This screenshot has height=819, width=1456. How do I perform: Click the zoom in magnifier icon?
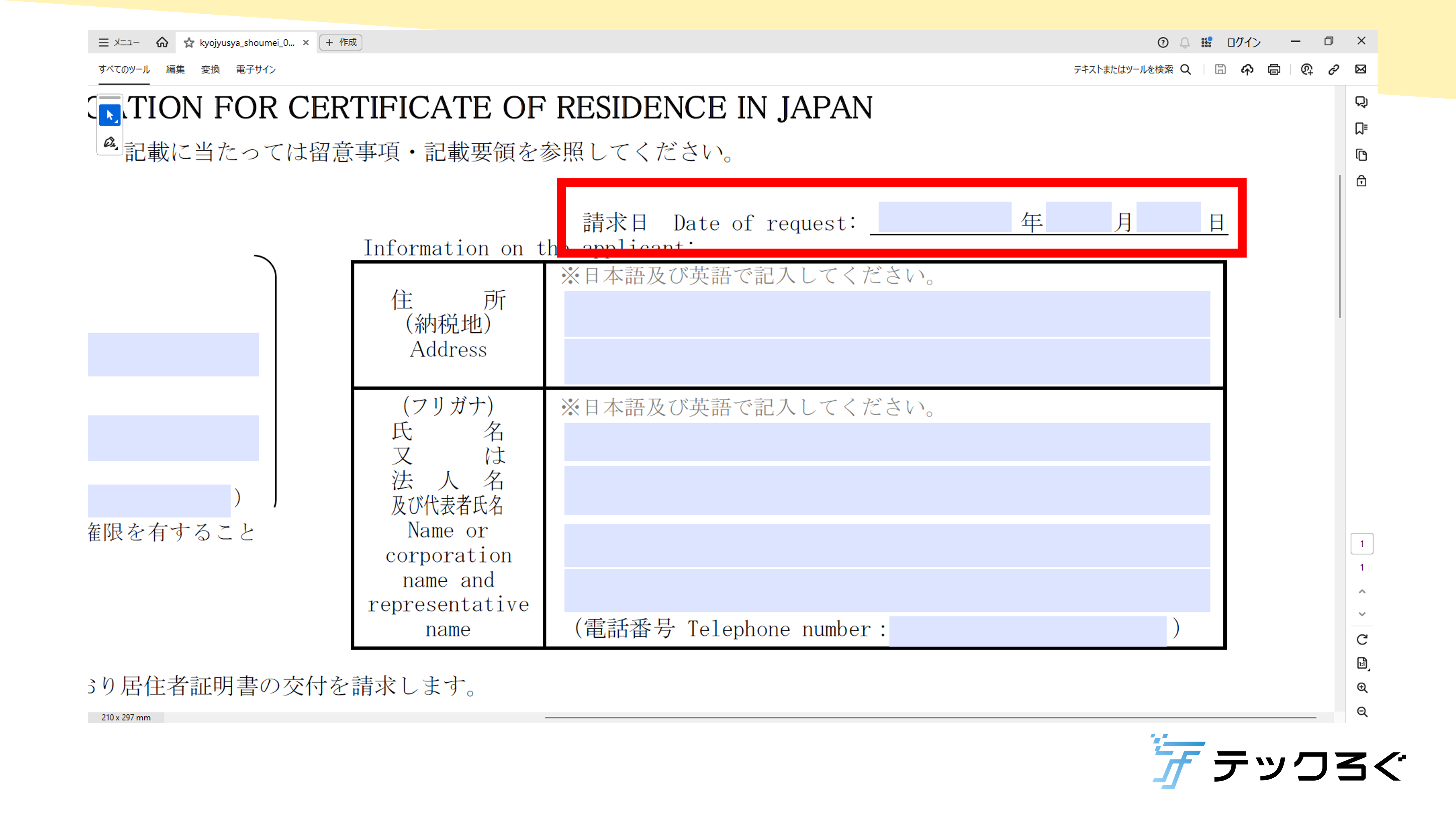[x=1362, y=688]
